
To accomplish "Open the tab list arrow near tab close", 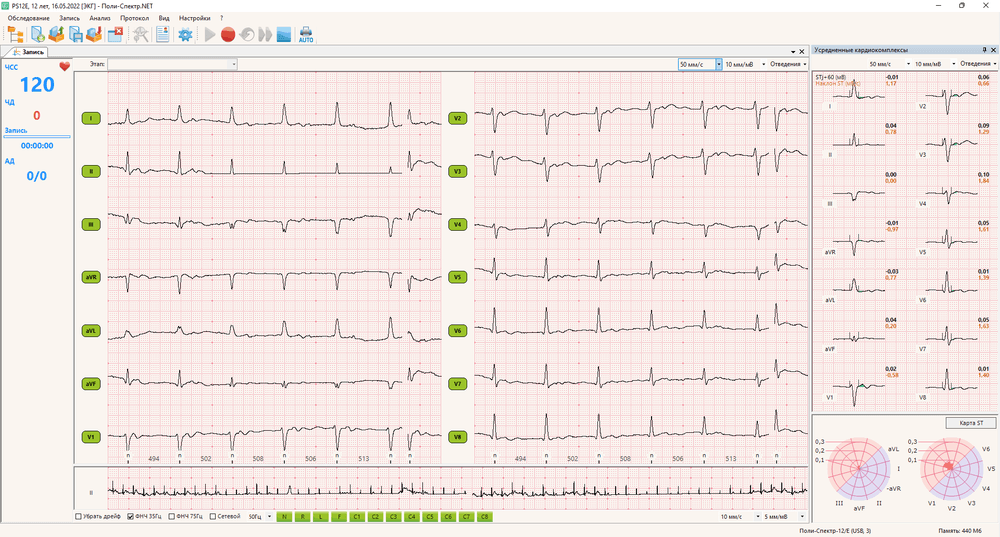I will [793, 52].
